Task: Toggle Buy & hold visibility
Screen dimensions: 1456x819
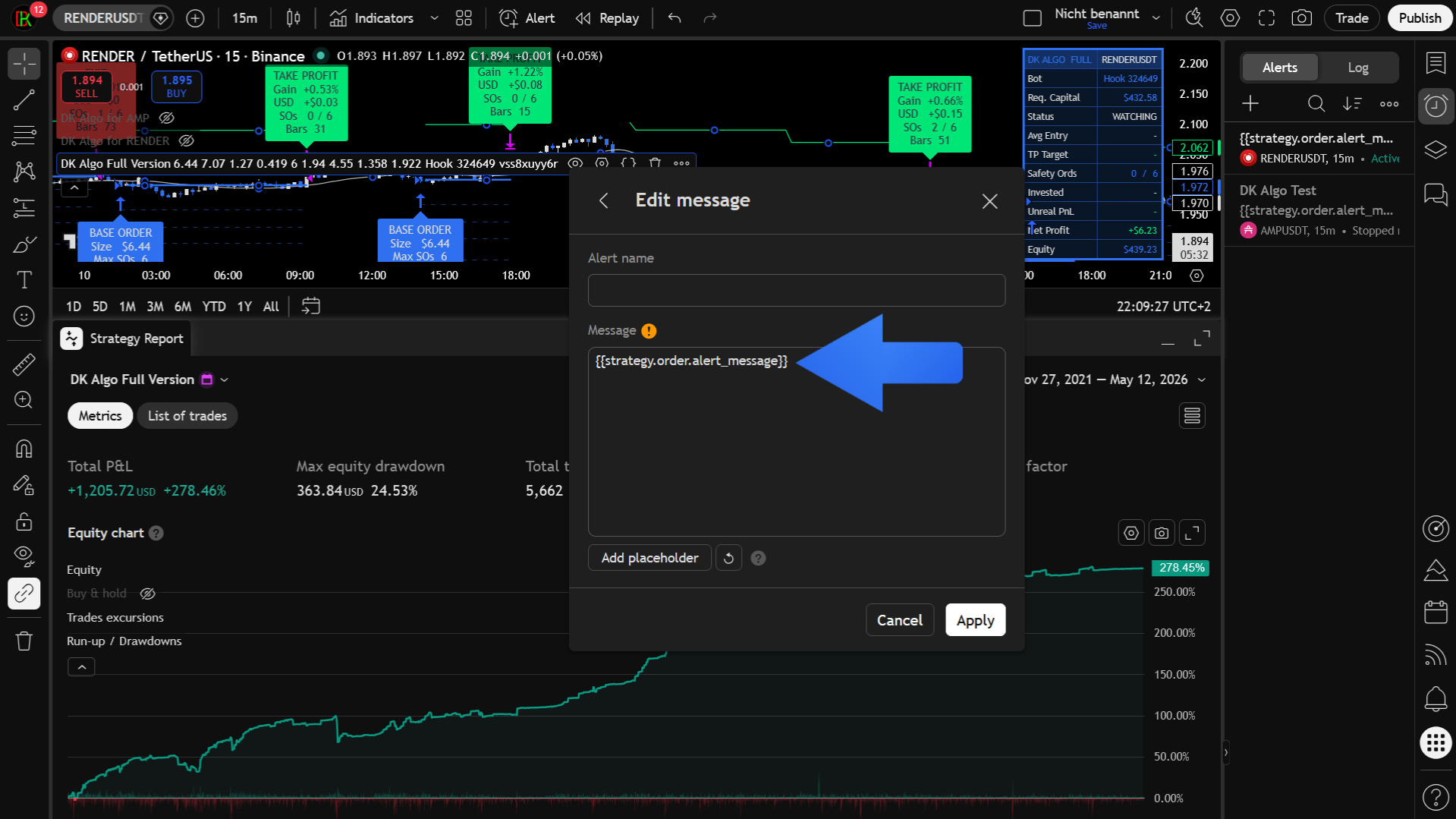Action: [x=148, y=594]
